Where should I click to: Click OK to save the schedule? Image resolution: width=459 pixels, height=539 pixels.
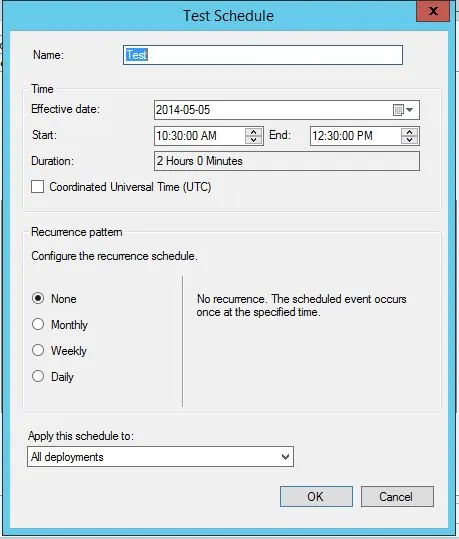point(316,496)
